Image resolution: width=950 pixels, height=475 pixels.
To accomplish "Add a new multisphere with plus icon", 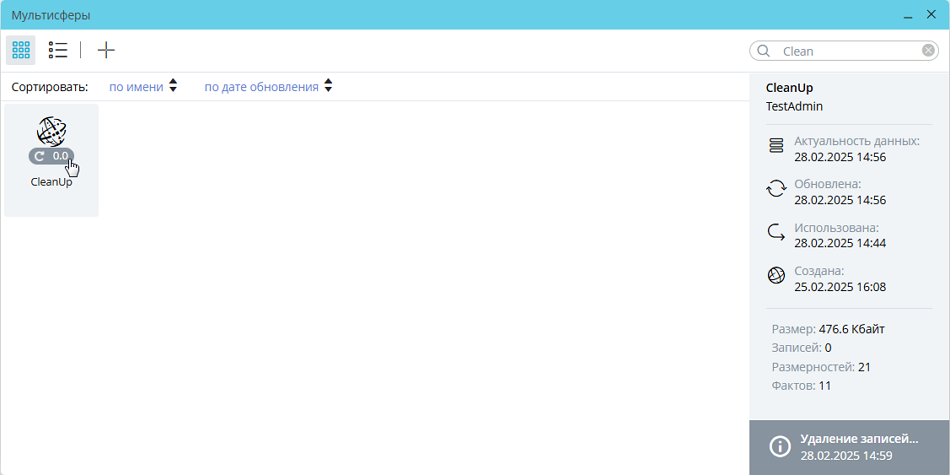I will click(106, 50).
